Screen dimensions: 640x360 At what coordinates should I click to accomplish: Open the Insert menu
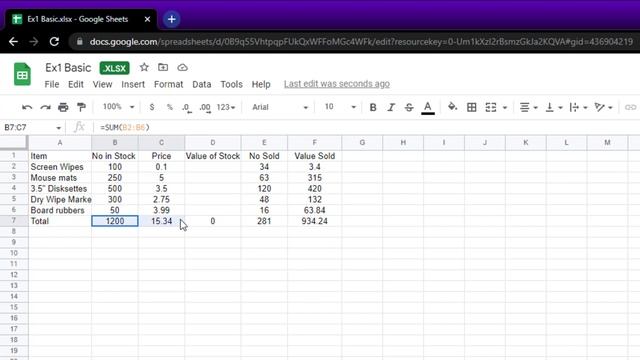133,84
